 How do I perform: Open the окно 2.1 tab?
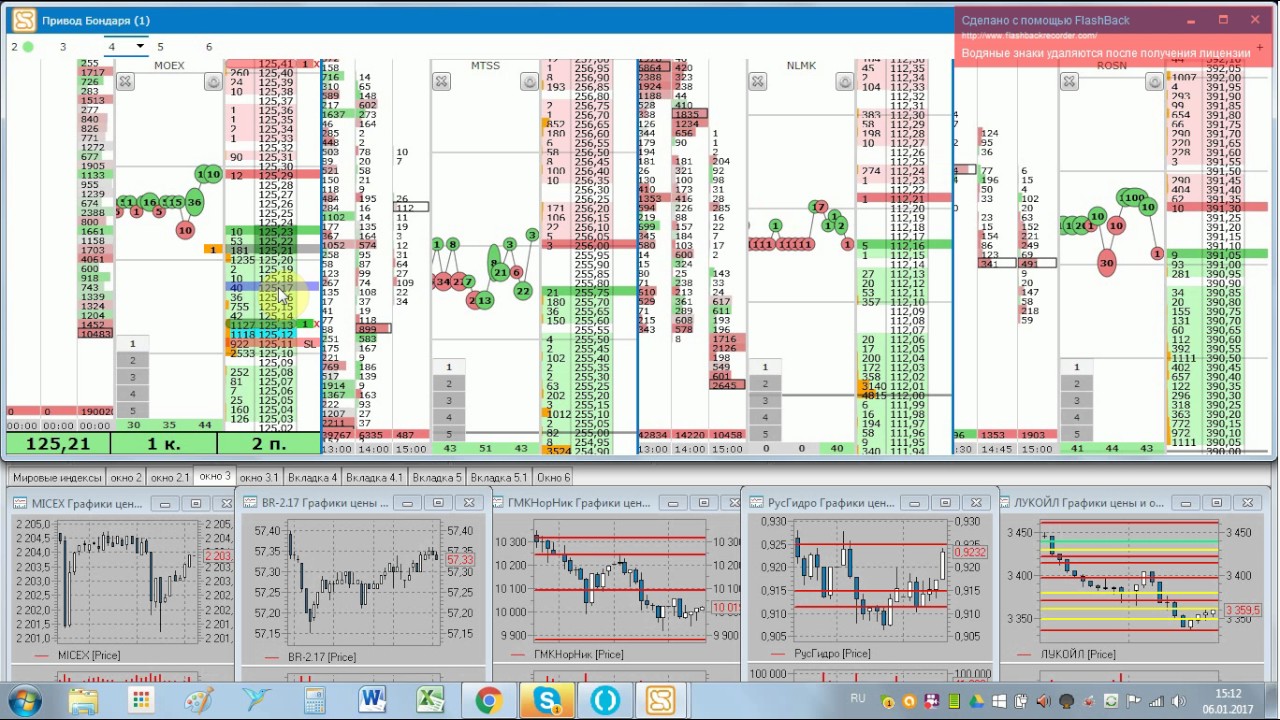170,478
